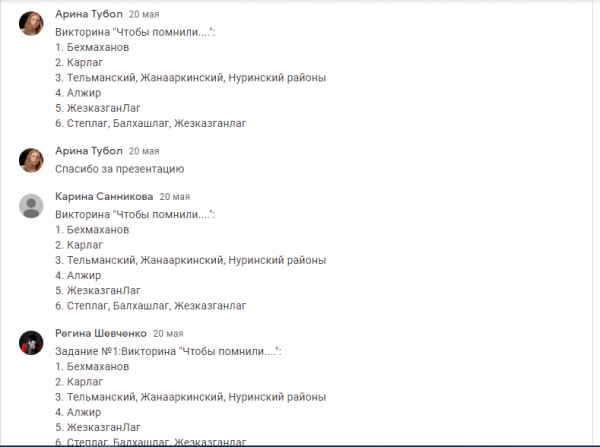Click '6. Степлаг, Балхашлаг' line in Карина's comment
Image resolution: width=600 pixels, height=447 pixels.
[150, 305]
